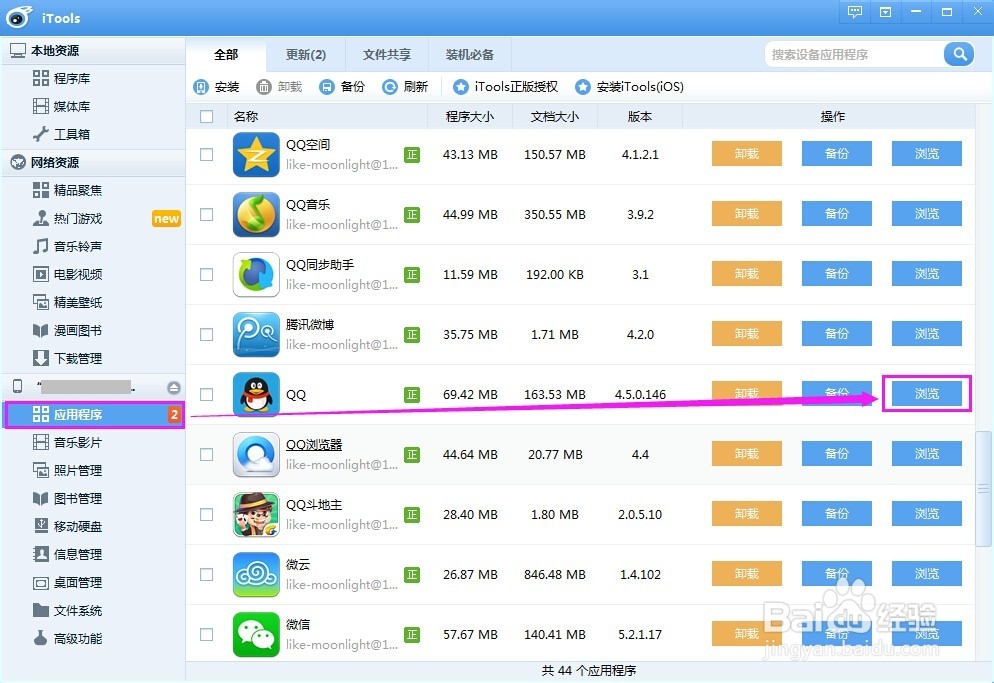The width and height of the screenshot is (994, 683).
Task: Click 卸载 button for QQ空间
Action: [747, 153]
